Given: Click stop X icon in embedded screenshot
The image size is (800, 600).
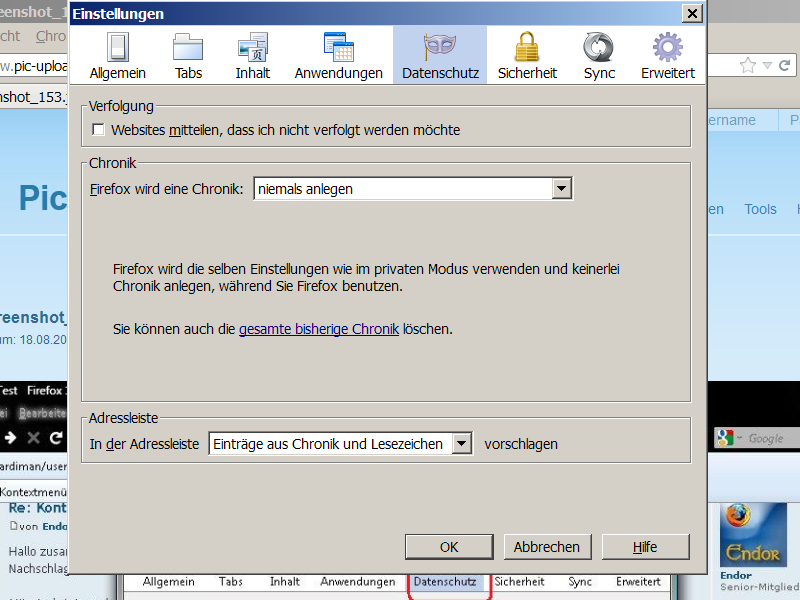Looking at the screenshot, I should pyautogui.click(x=33, y=438).
